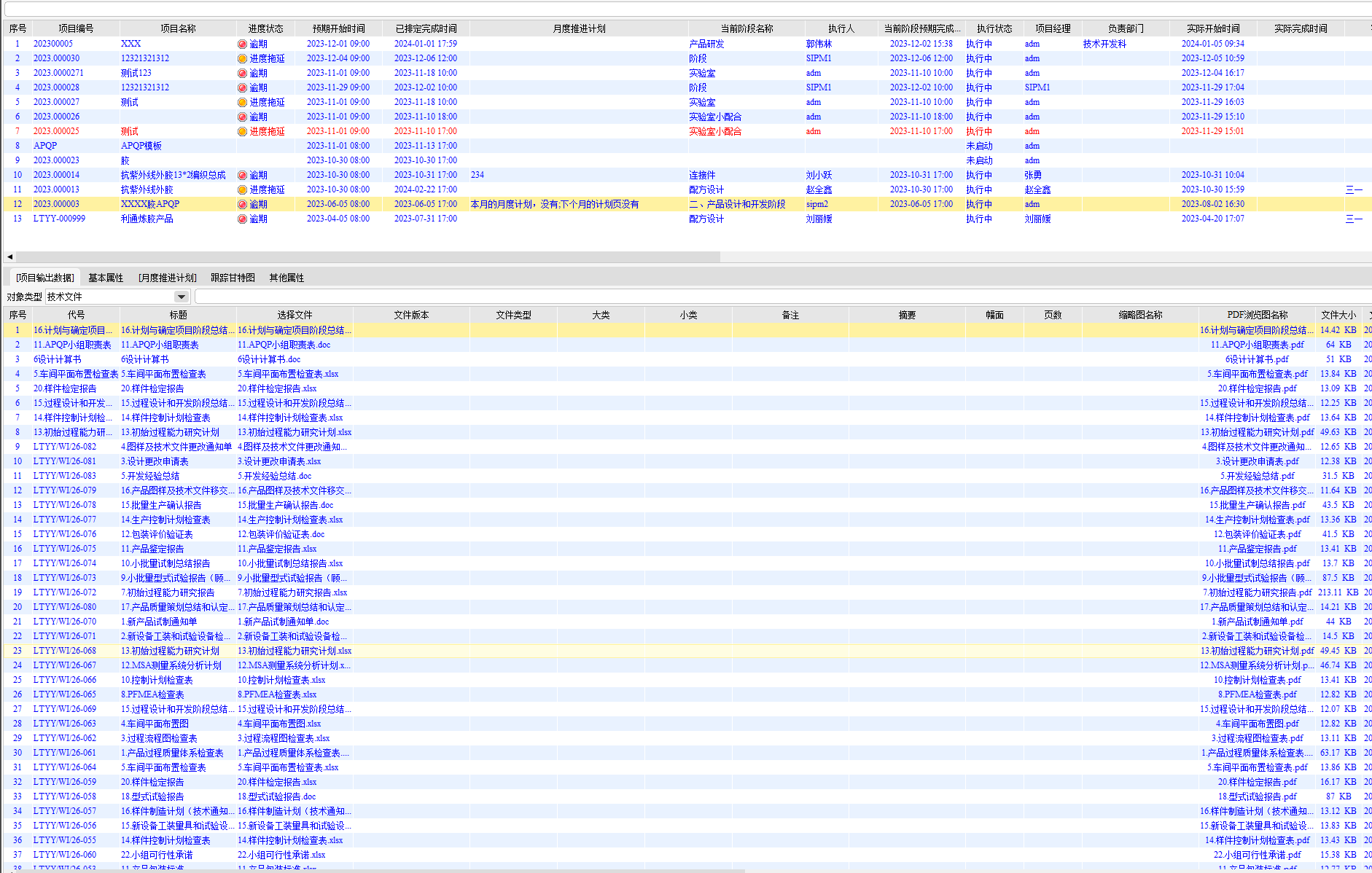
Task: Click the red 逾期 icon for project 2023.000003
Action: point(242,204)
